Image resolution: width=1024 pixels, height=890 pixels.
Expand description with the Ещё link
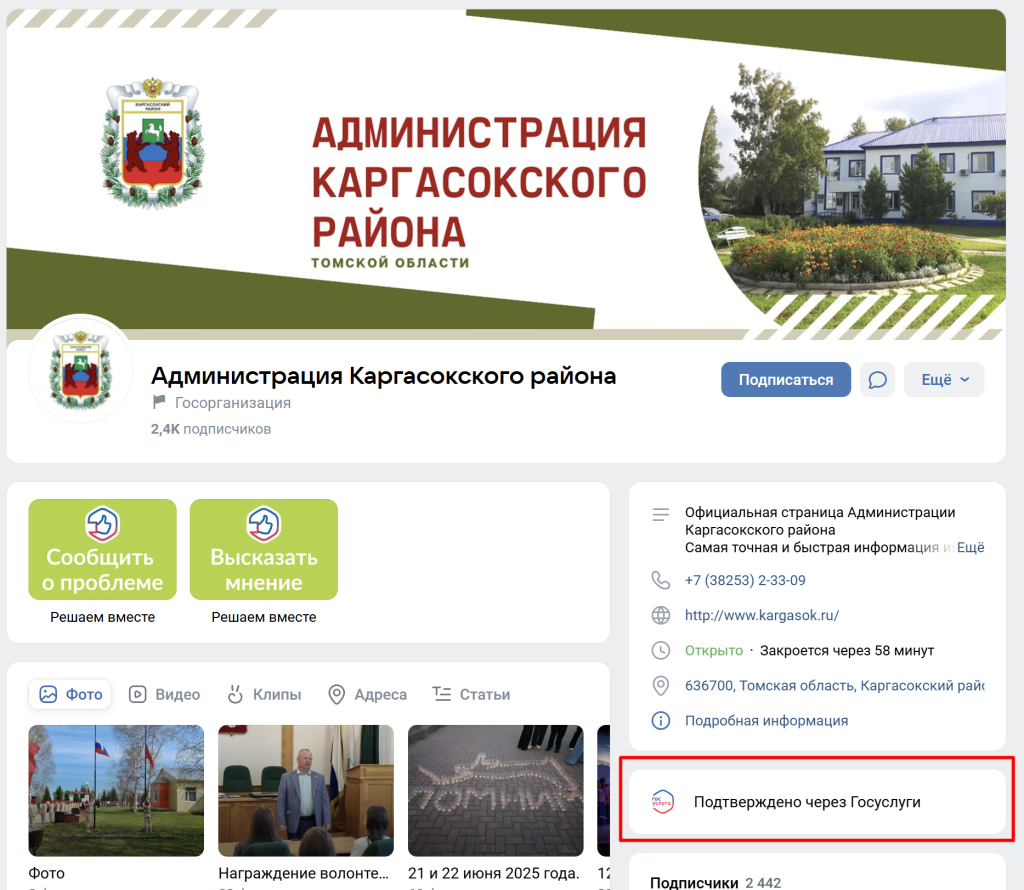[x=970, y=548]
